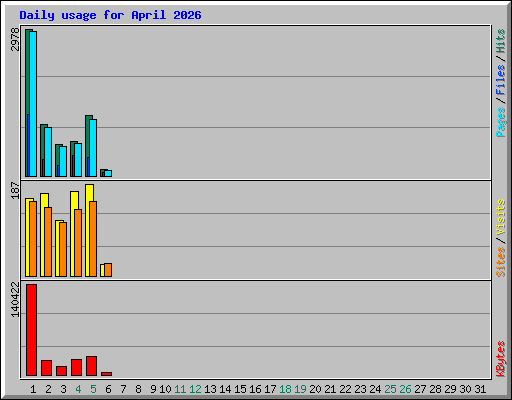
Task: Click the day 1 KBytes red bar
Action: click(31, 330)
